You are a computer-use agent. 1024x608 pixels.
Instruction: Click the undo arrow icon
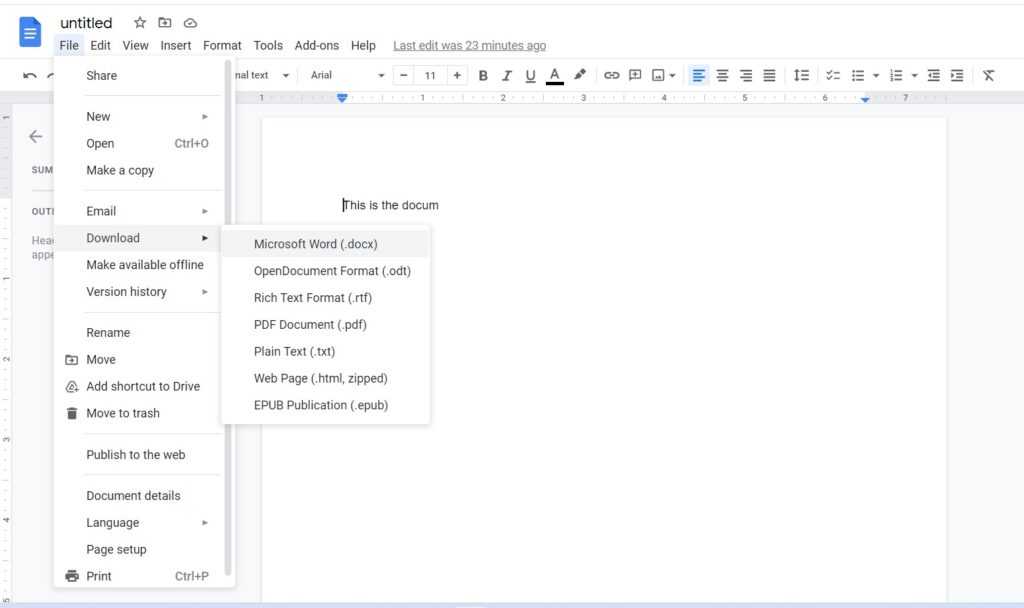pyautogui.click(x=29, y=76)
